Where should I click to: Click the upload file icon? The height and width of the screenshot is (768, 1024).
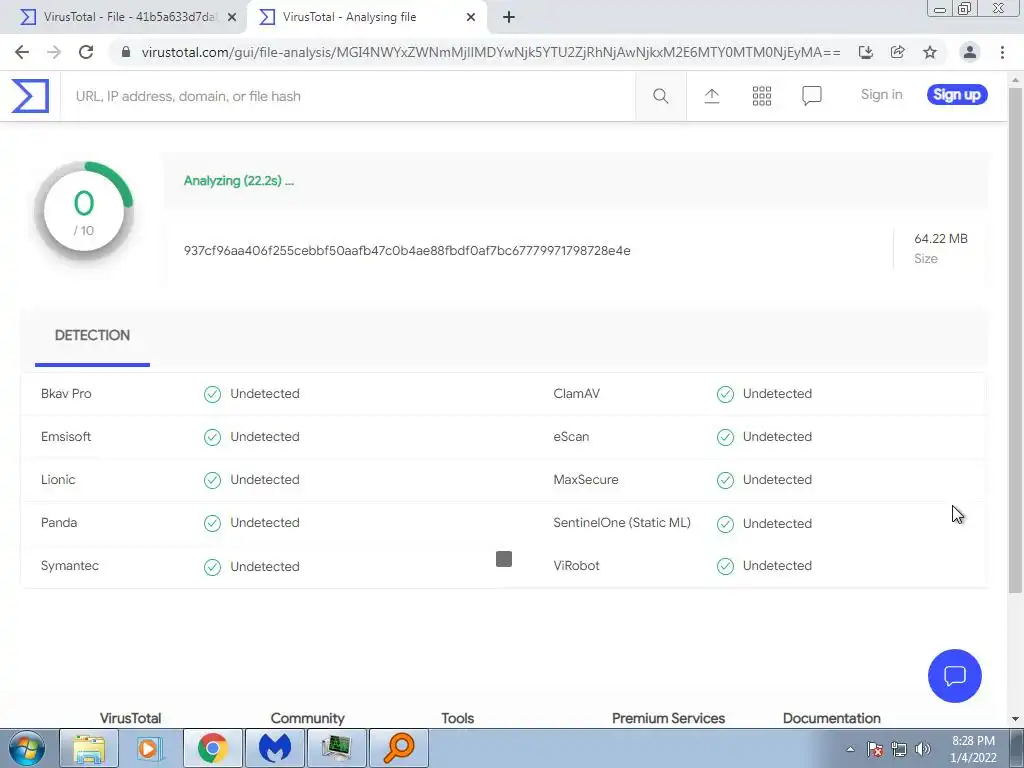tap(712, 96)
